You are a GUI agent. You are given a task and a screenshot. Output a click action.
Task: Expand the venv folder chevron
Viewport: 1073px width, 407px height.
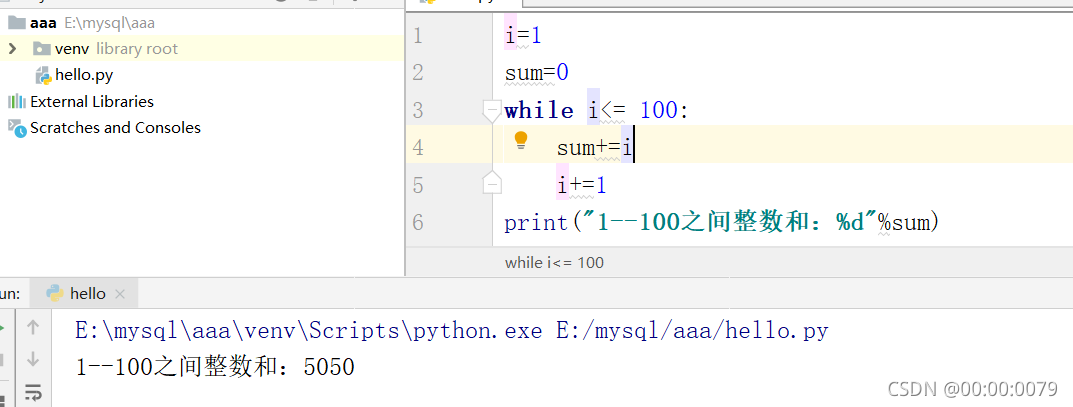(12, 49)
